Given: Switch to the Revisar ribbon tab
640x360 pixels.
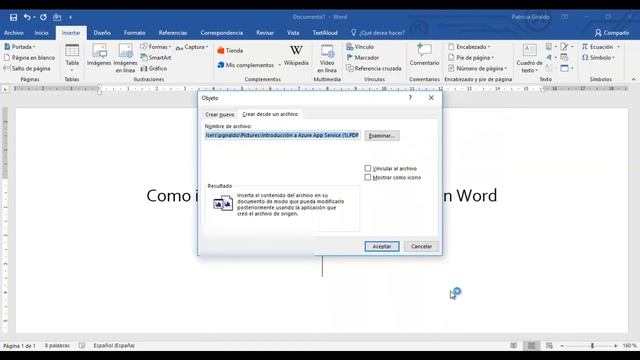Looking at the screenshot, I should pos(265,33).
